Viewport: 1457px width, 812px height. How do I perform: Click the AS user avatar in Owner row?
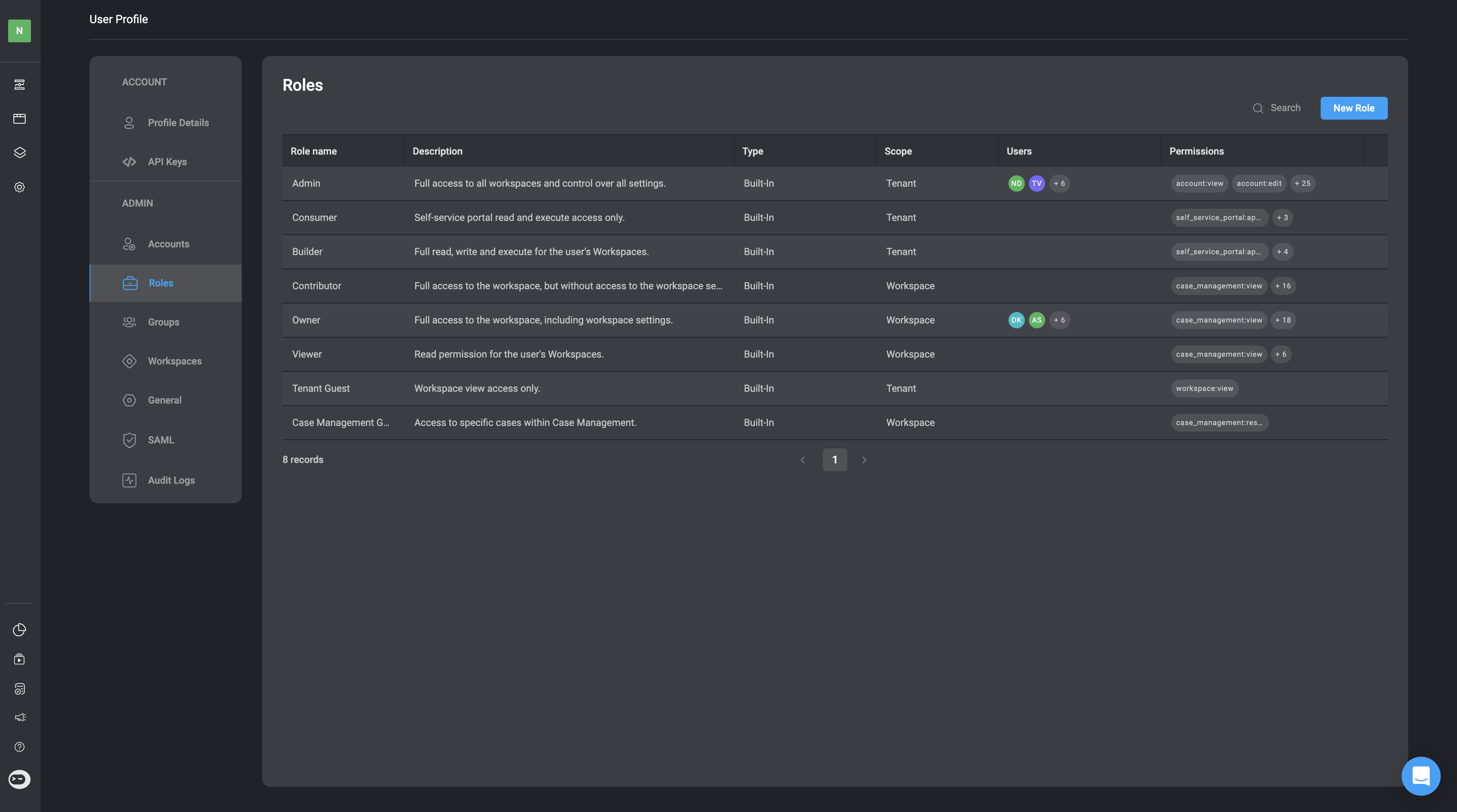tap(1036, 320)
